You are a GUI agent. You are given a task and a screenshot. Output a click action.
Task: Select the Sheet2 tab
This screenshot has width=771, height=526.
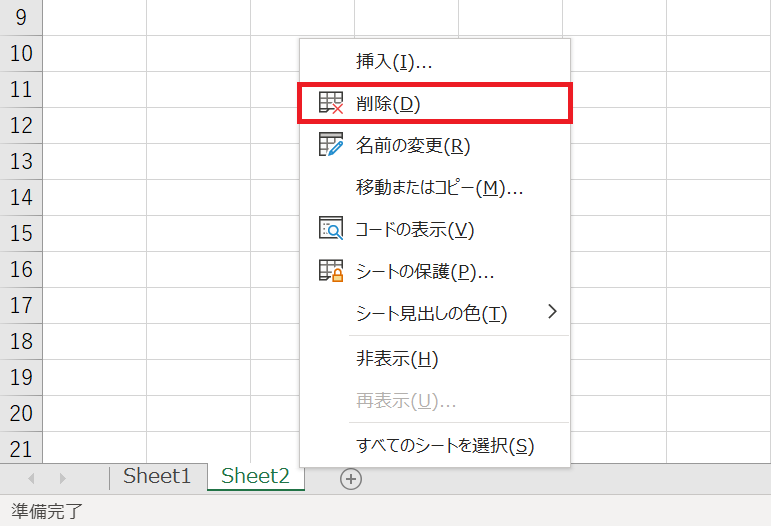click(256, 476)
